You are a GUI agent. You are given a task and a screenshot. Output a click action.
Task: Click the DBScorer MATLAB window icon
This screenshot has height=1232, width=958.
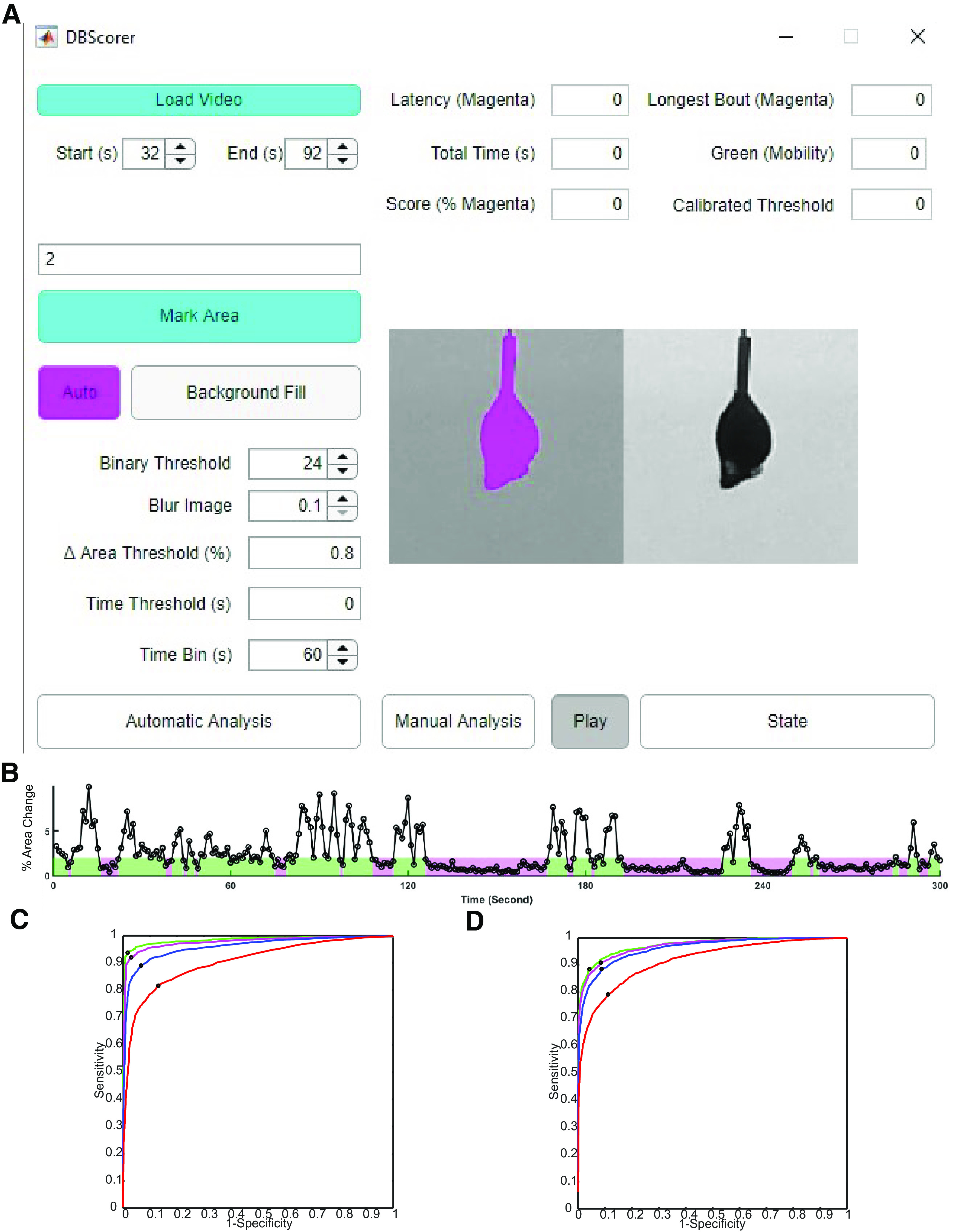(47, 38)
